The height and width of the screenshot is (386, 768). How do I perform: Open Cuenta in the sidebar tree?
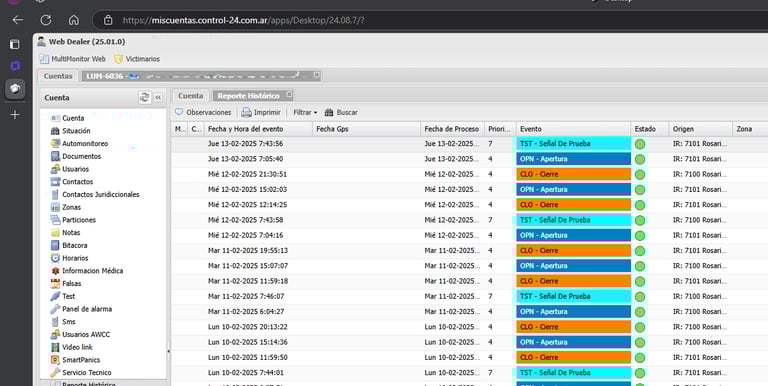[x=73, y=118]
